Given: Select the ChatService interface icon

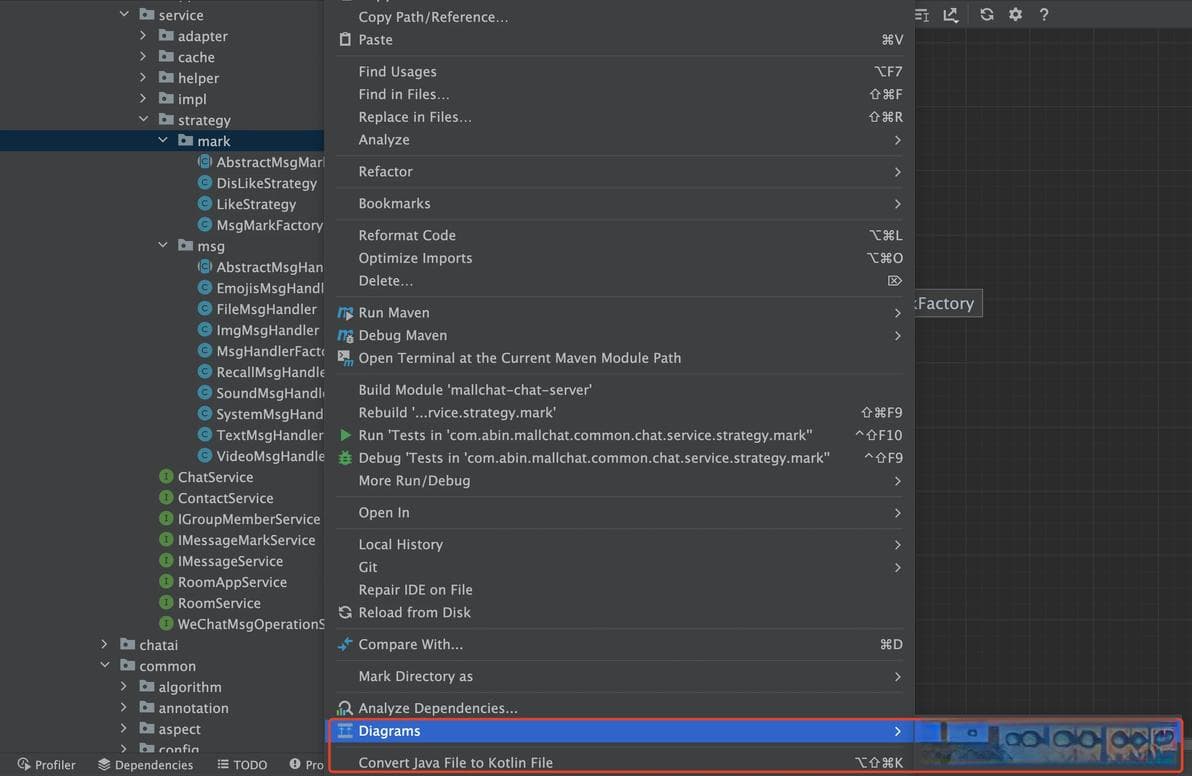Looking at the screenshot, I should point(166,477).
